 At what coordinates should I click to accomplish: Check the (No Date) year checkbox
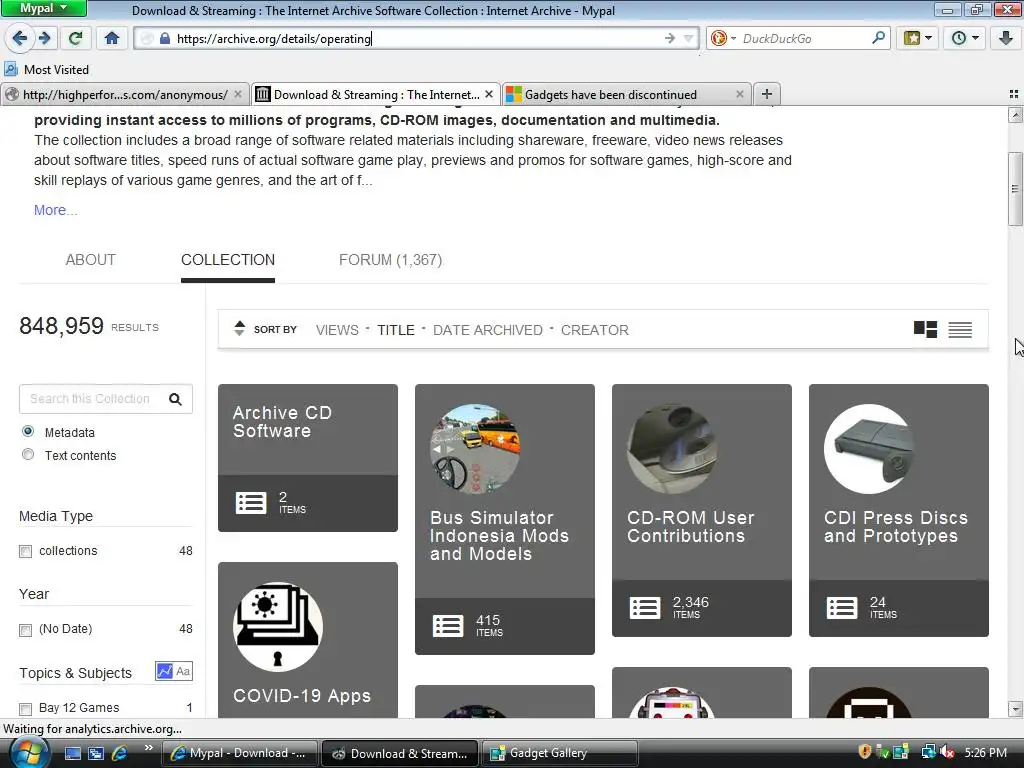pyautogui.click(x=25, y=630)
